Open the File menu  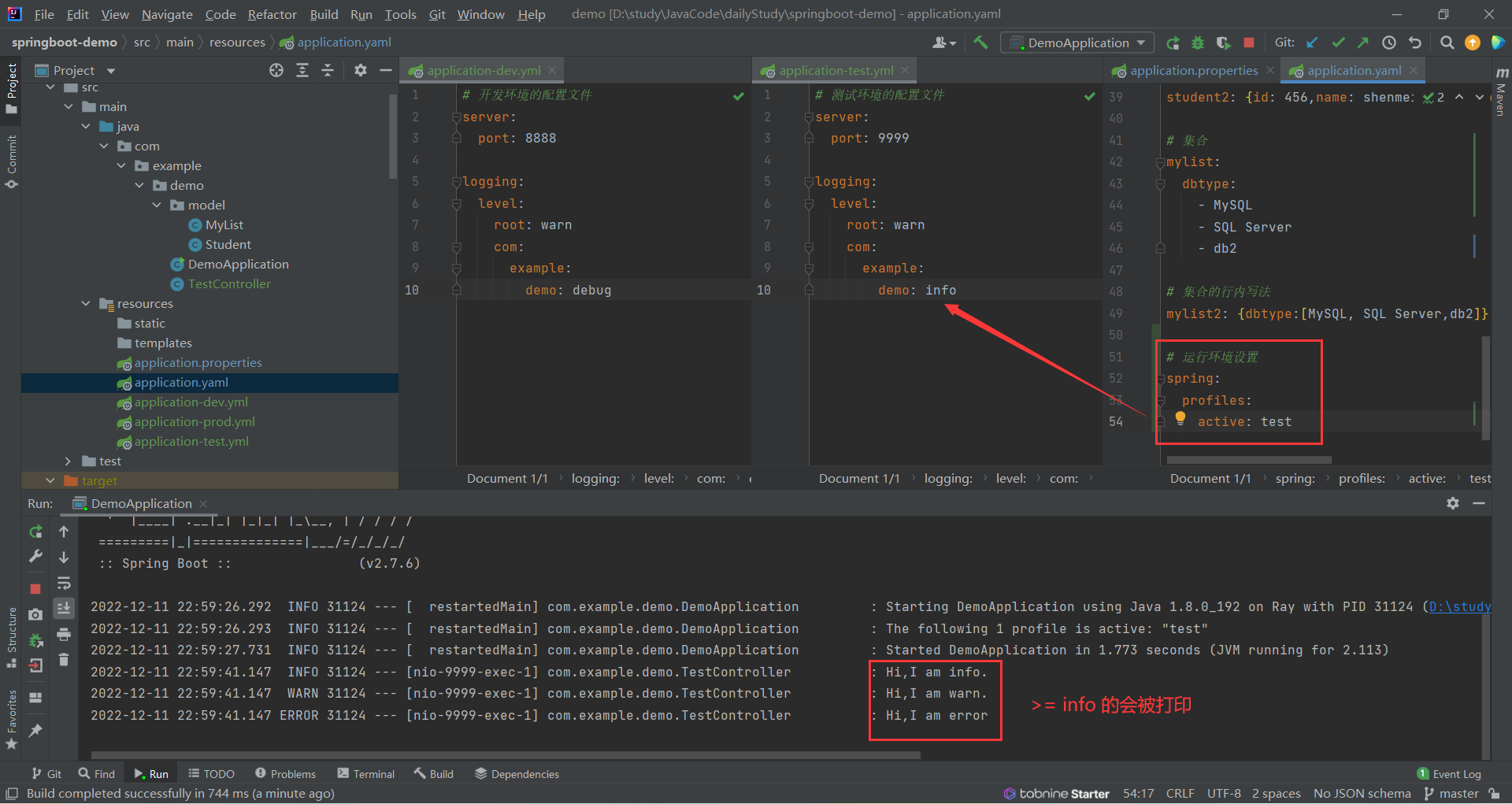point(44,14)
